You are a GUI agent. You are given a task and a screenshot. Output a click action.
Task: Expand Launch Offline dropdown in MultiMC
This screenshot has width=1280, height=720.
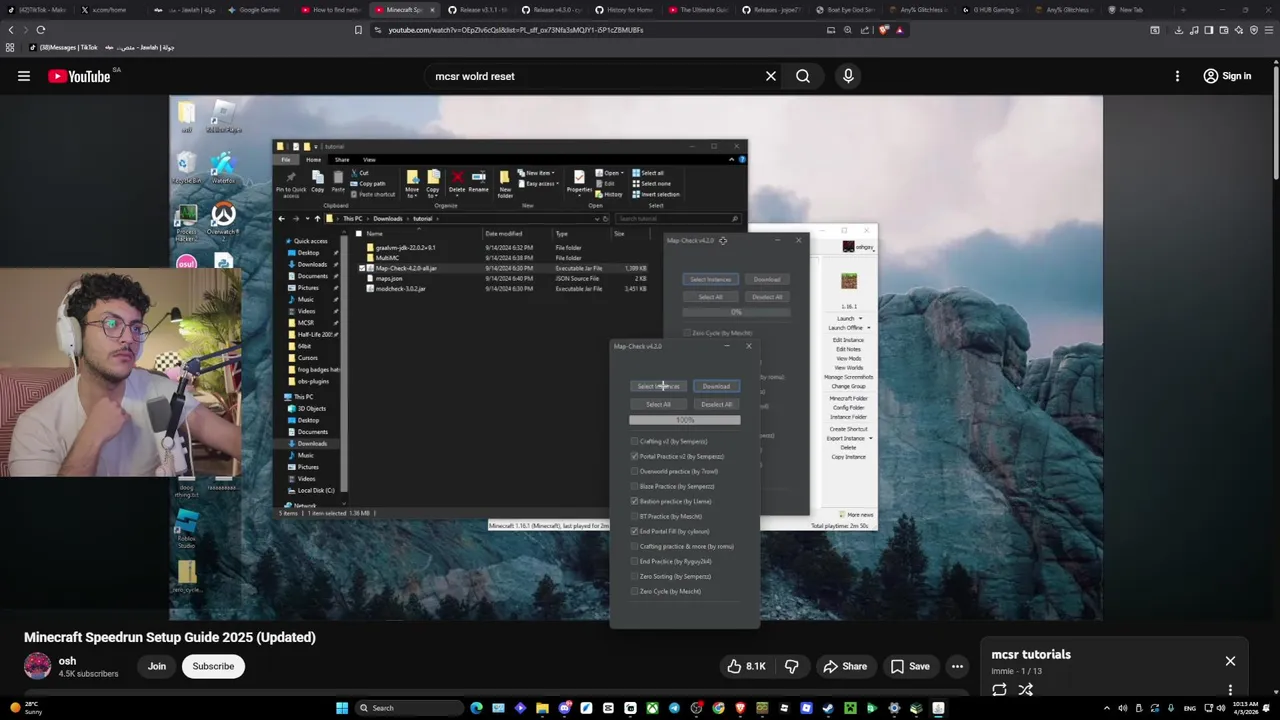pos(868,328)
